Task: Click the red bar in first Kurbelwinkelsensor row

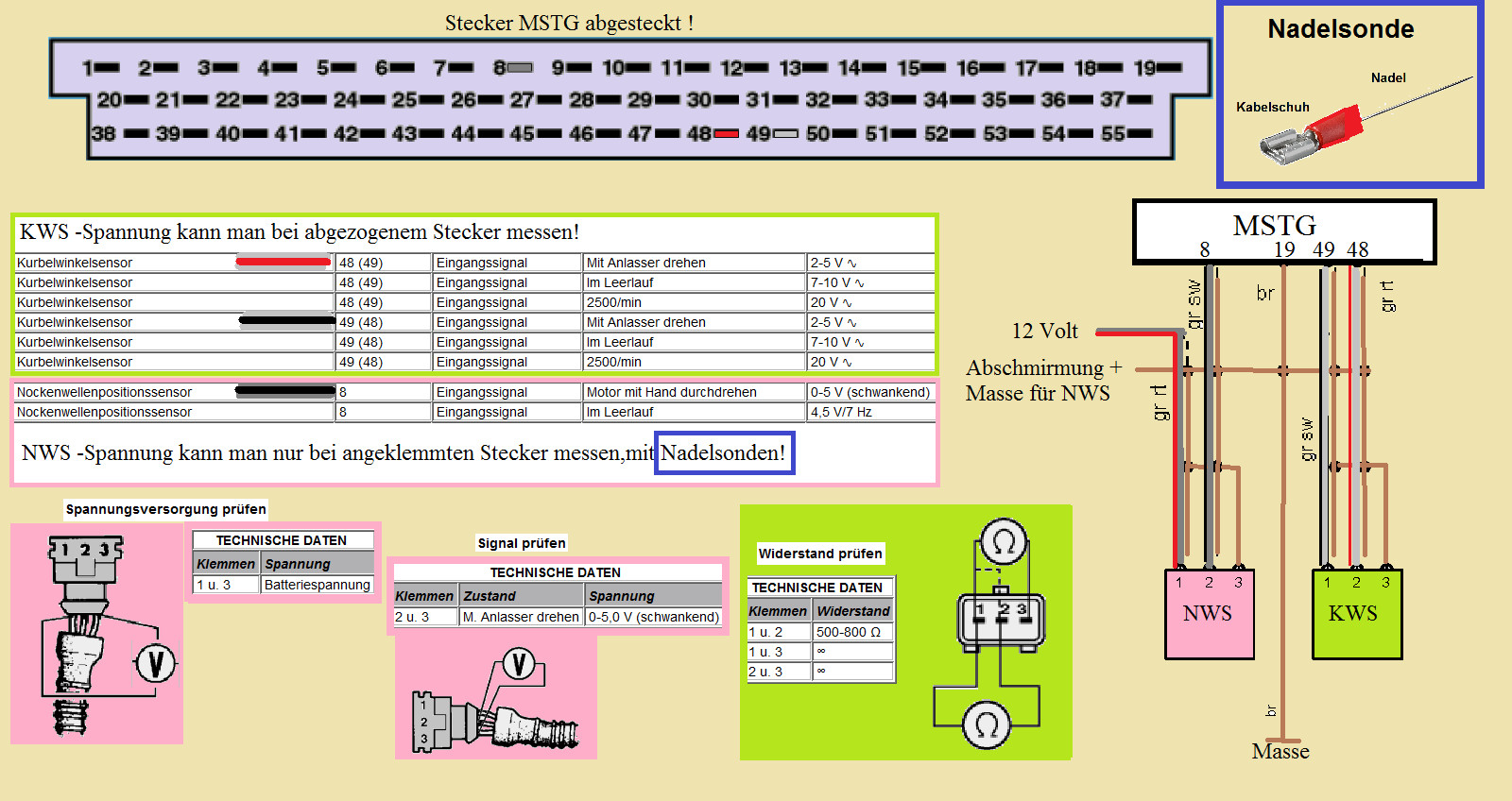Action: [x=283, y=262]
